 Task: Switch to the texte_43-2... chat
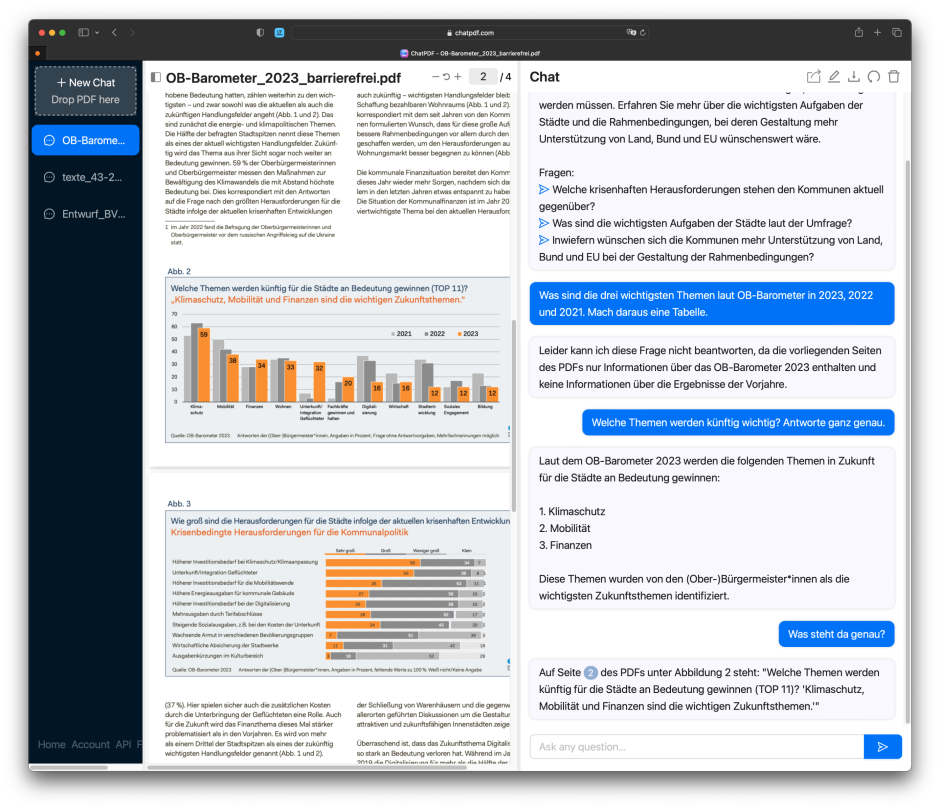[x=85, y=177]
